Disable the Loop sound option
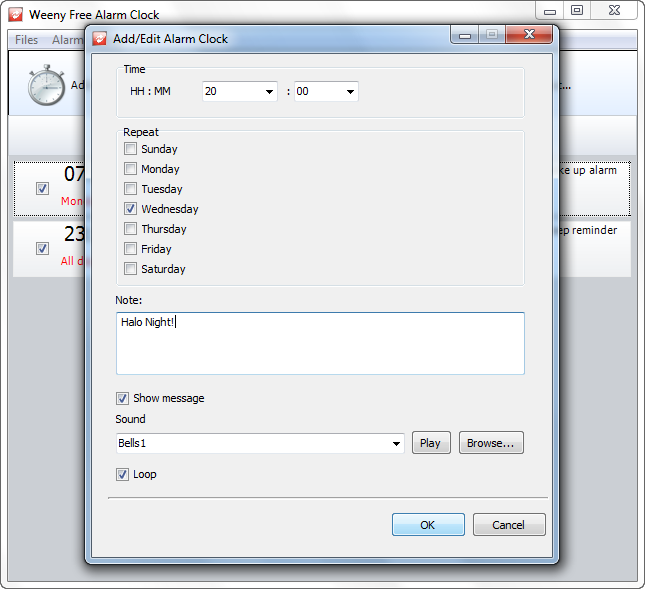Image resolution: width=645 pixels, height=589 pixels. point(123,474)
